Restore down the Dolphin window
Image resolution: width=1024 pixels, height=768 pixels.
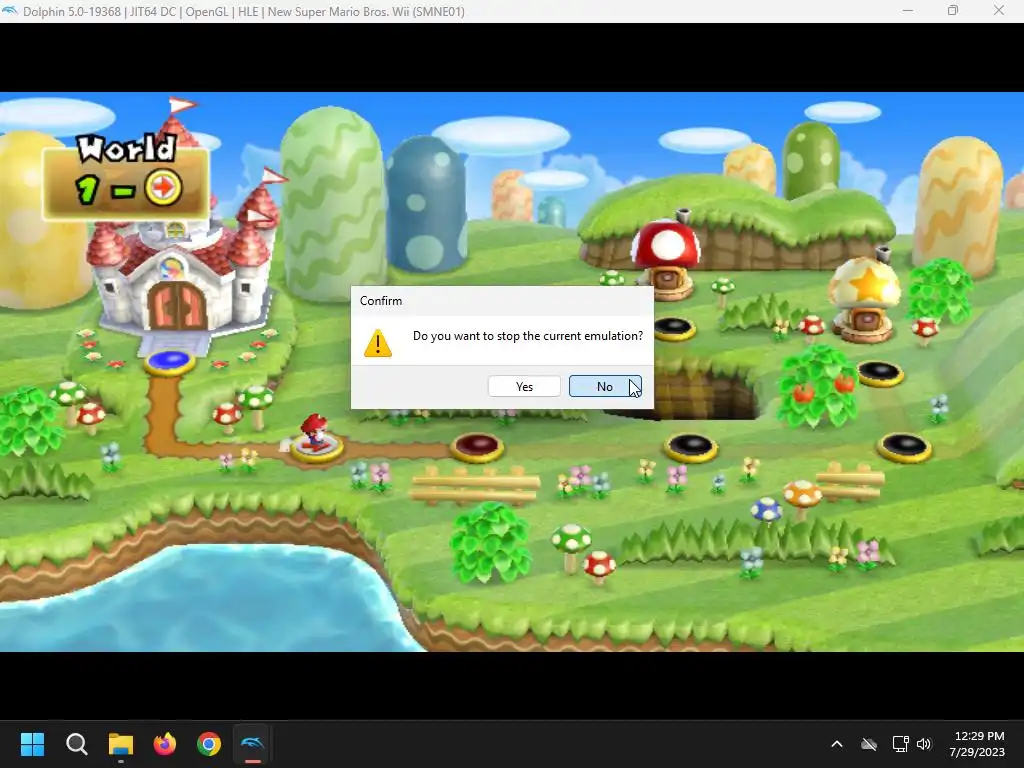tap(953, 11)
